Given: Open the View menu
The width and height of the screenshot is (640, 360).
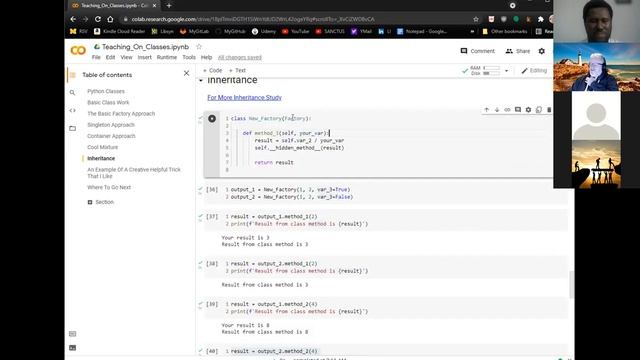Looking at the screenshot, I should tap(126, 58).
